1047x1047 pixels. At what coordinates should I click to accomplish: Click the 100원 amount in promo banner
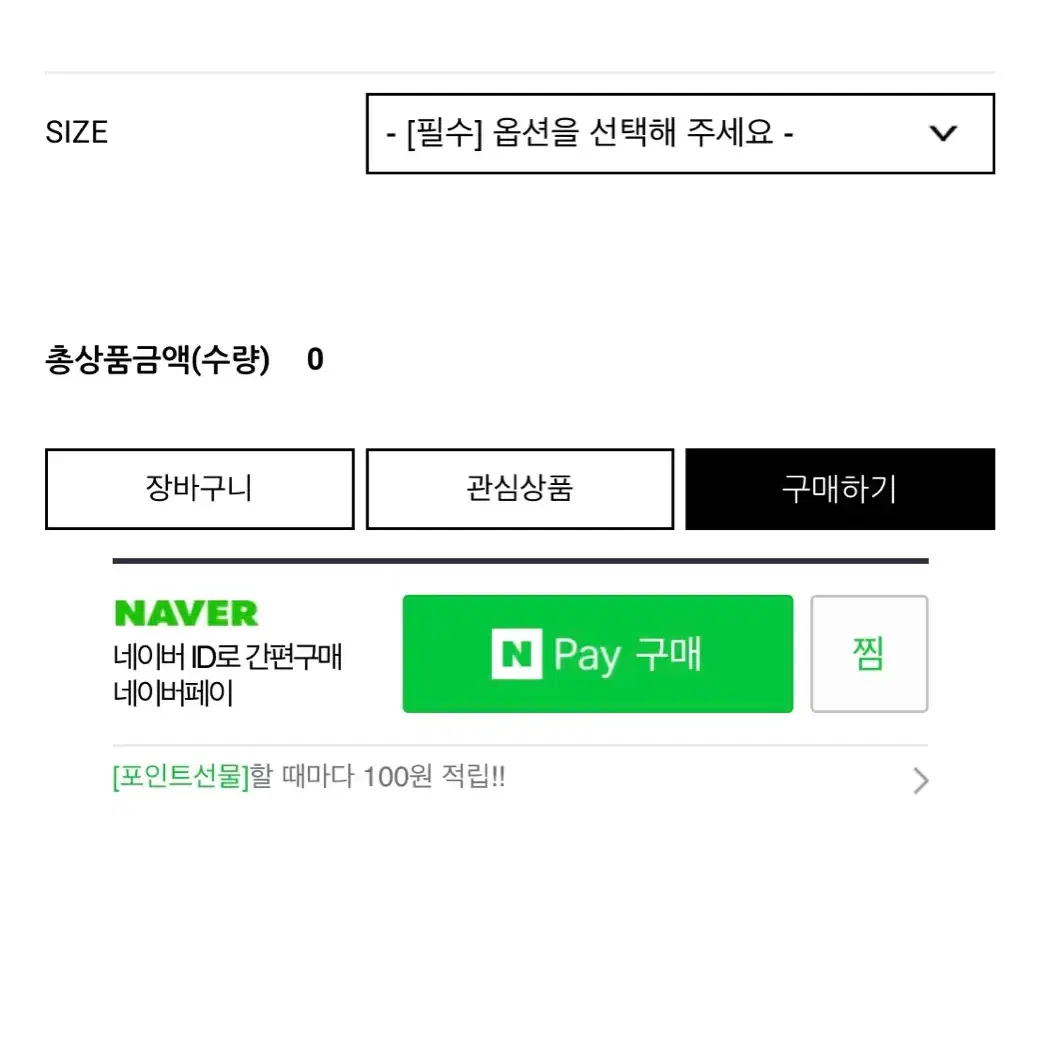click(x=398, y=777)
